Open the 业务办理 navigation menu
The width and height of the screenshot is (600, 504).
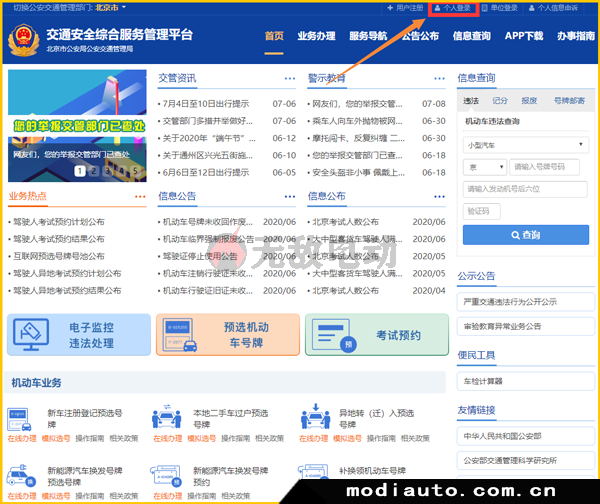316,36
